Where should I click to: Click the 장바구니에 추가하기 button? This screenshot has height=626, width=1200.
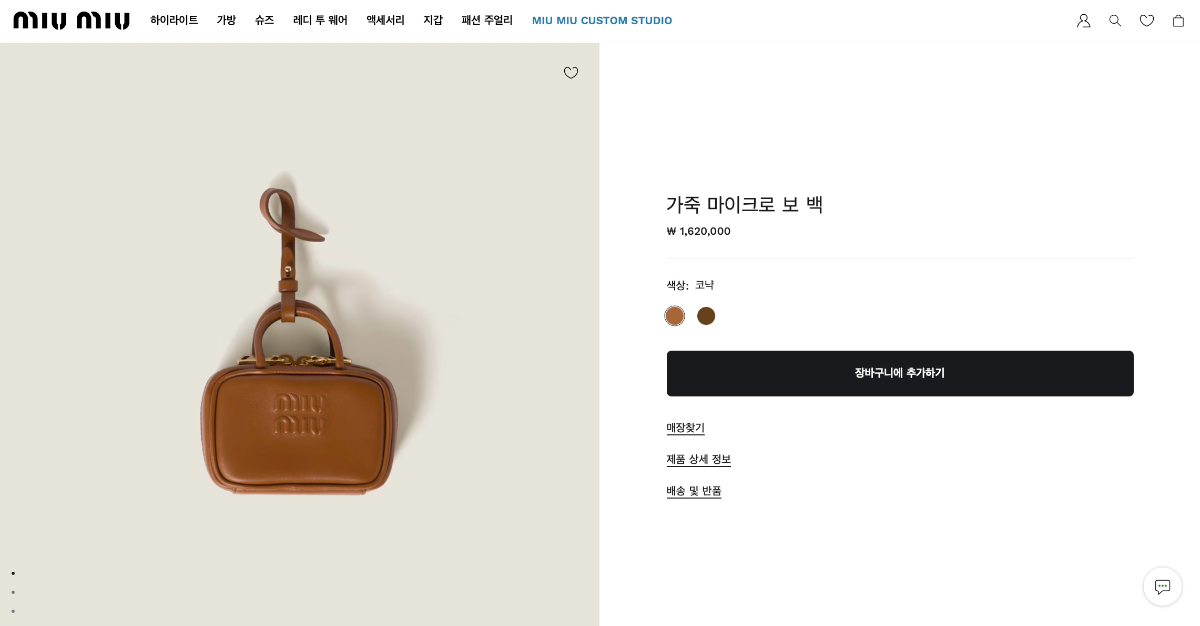pos(900,373)
